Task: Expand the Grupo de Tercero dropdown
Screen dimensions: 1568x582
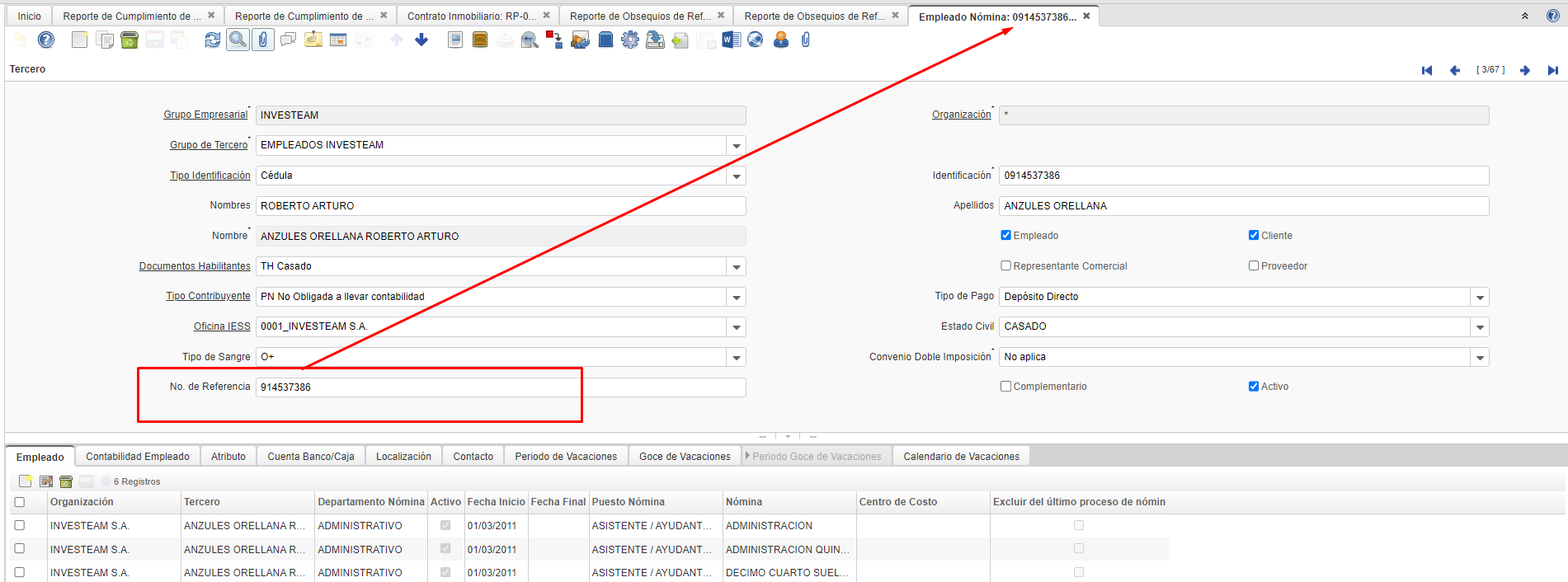Action: click(x=737, y=146)
